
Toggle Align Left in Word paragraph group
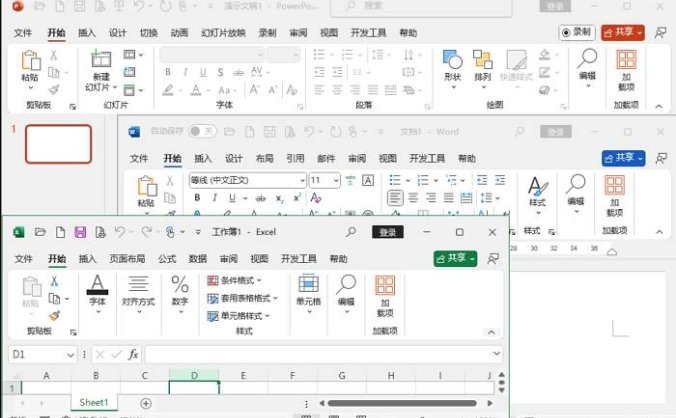[x=395, y=198]
